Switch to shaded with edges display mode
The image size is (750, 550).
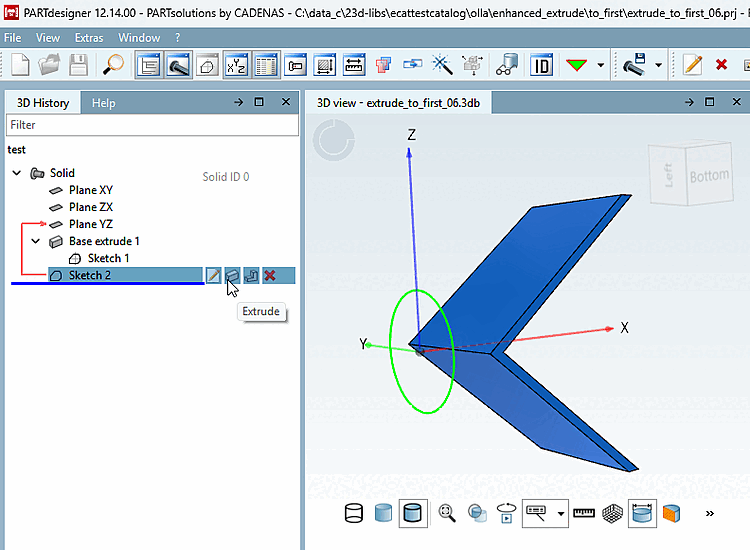coord(413,513)
